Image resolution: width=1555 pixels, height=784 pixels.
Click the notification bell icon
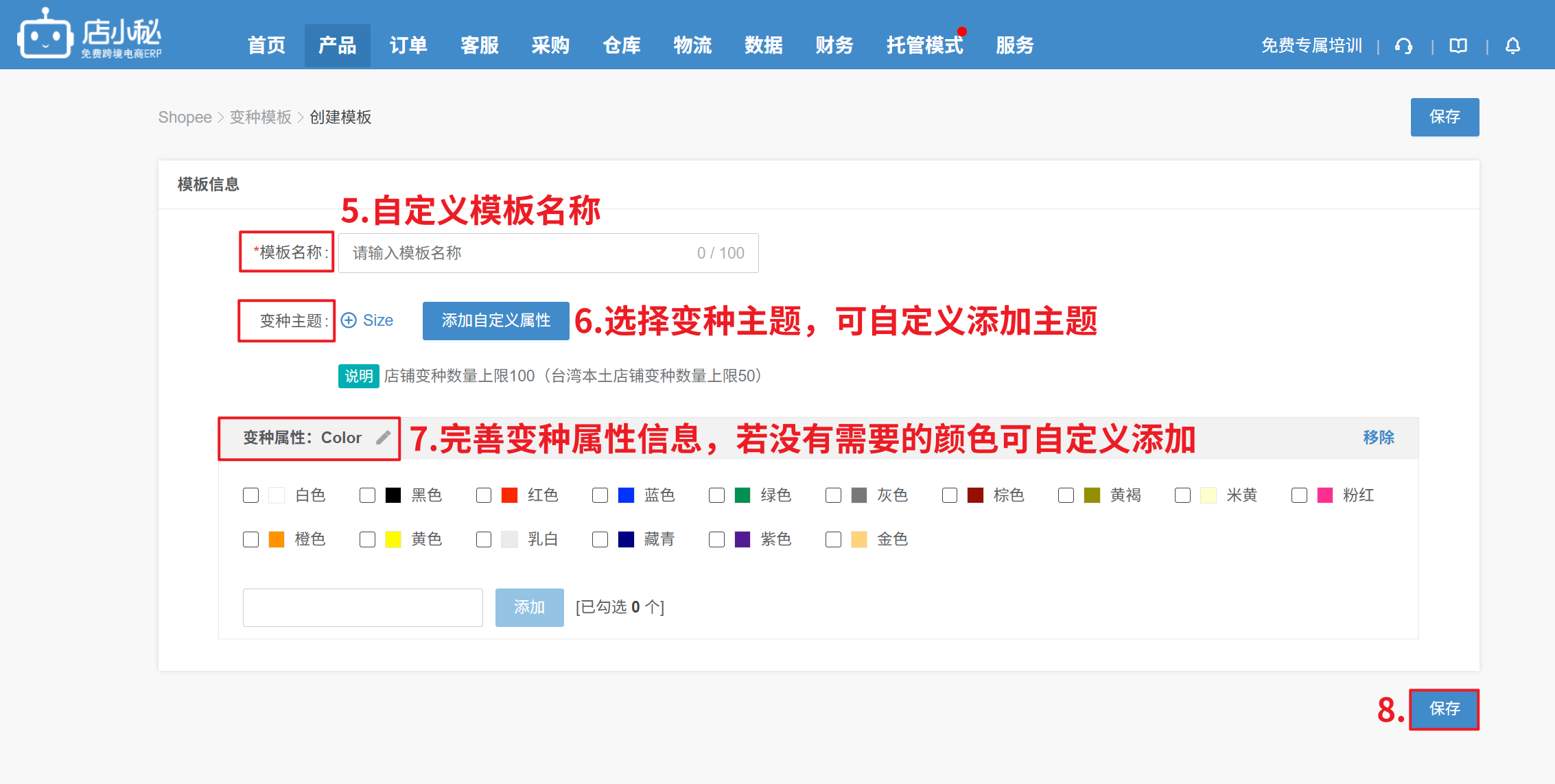point(1512,46)
